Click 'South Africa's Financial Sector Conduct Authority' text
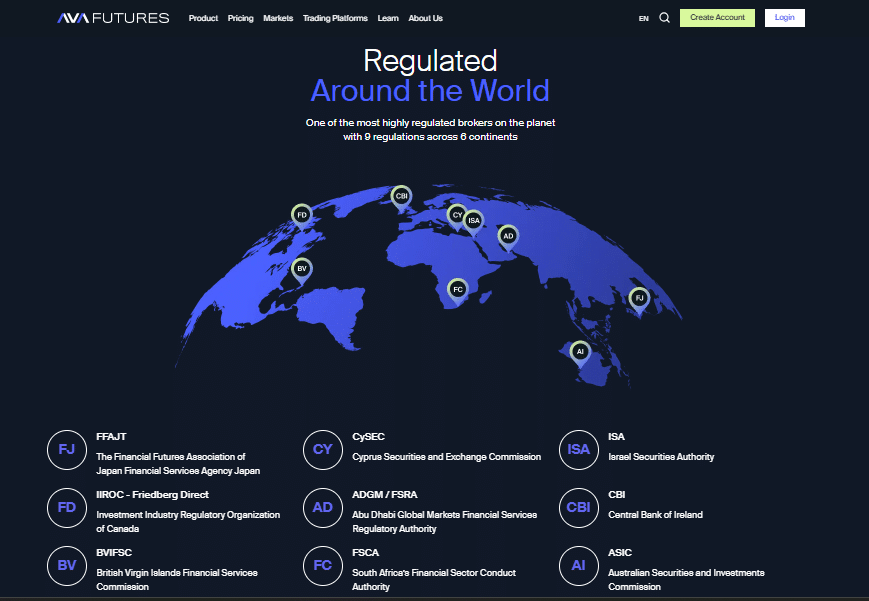This screenshot has height=601, width=869. coord(434,579)
